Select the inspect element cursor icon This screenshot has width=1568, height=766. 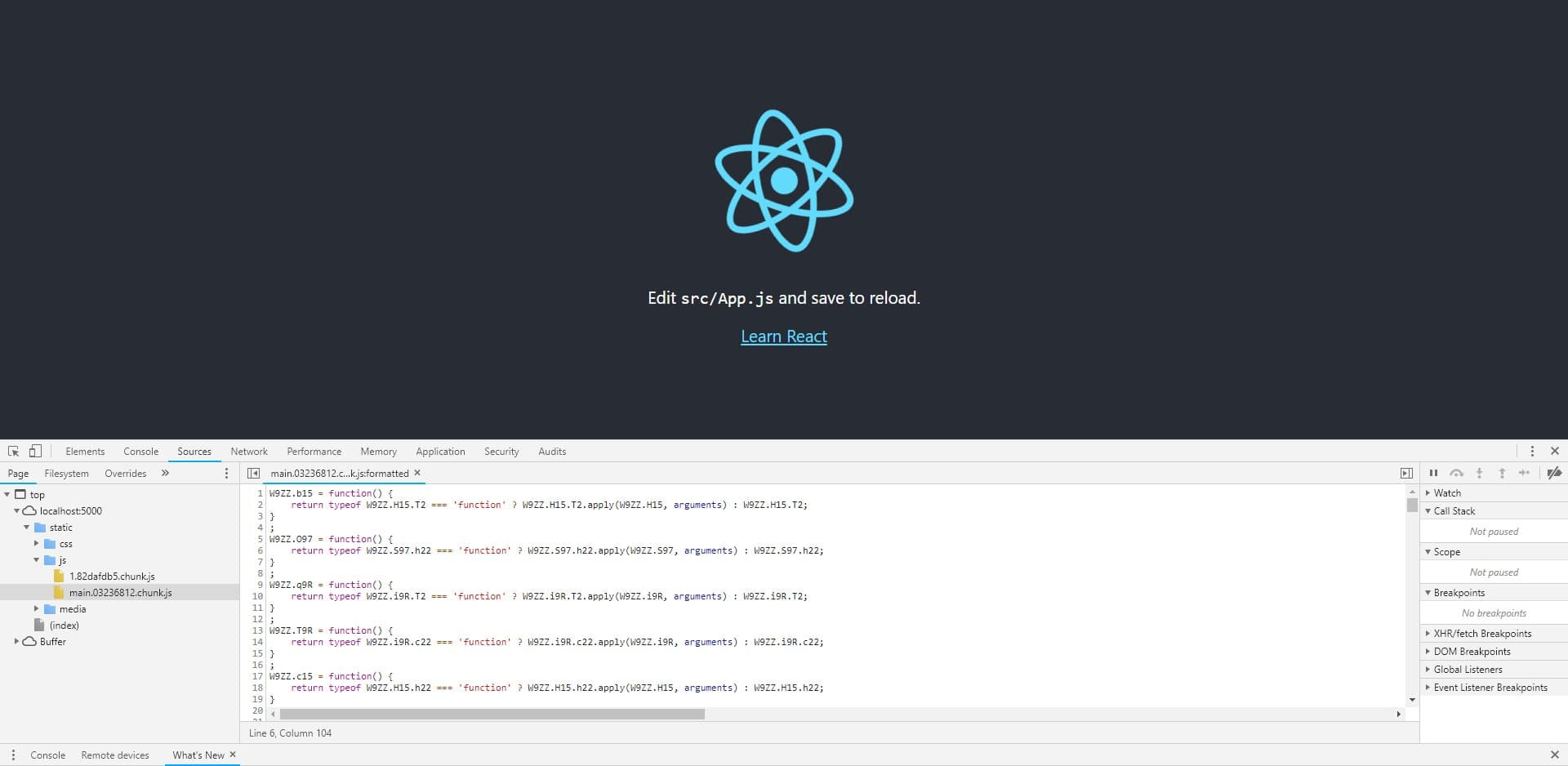point(13,451)
